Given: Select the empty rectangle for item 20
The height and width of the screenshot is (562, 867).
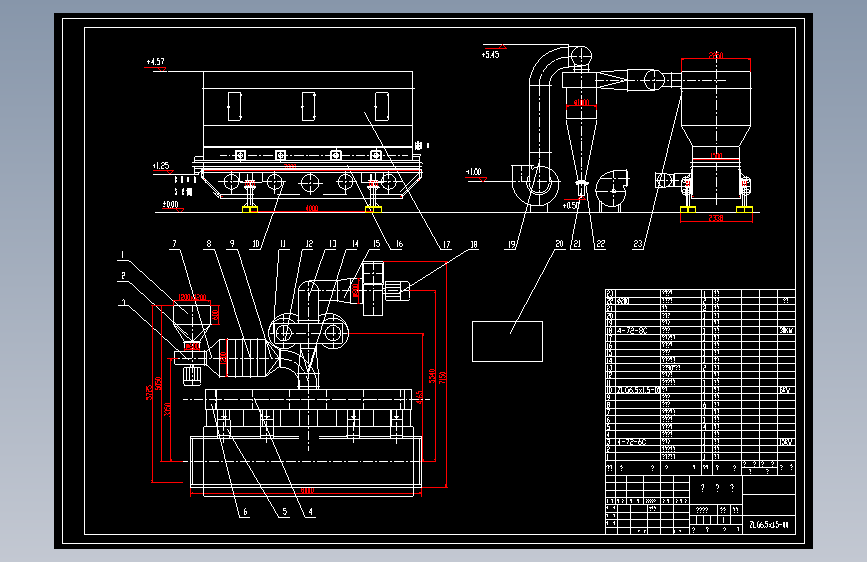Looking at the screenshot, I should click(x=507, y=341).
